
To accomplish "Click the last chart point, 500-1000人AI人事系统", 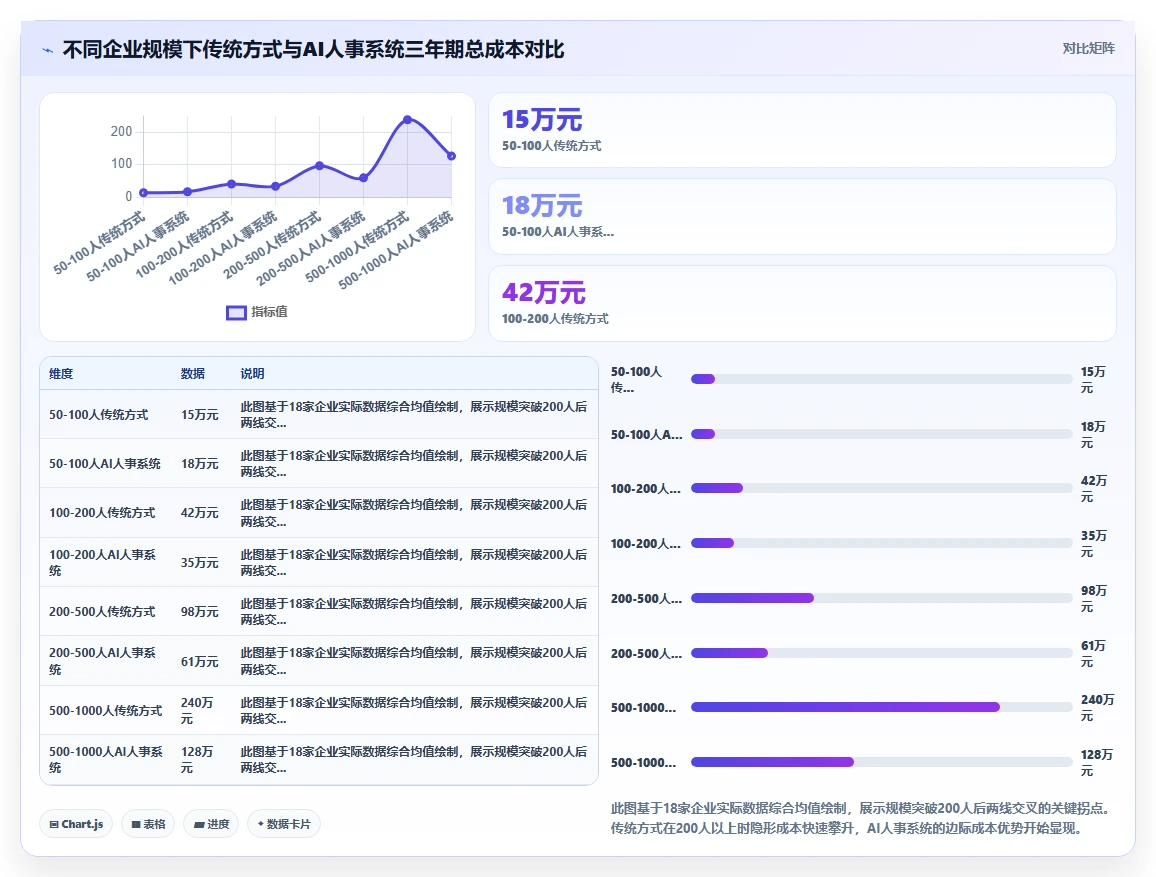I will [x=451, y=156].
